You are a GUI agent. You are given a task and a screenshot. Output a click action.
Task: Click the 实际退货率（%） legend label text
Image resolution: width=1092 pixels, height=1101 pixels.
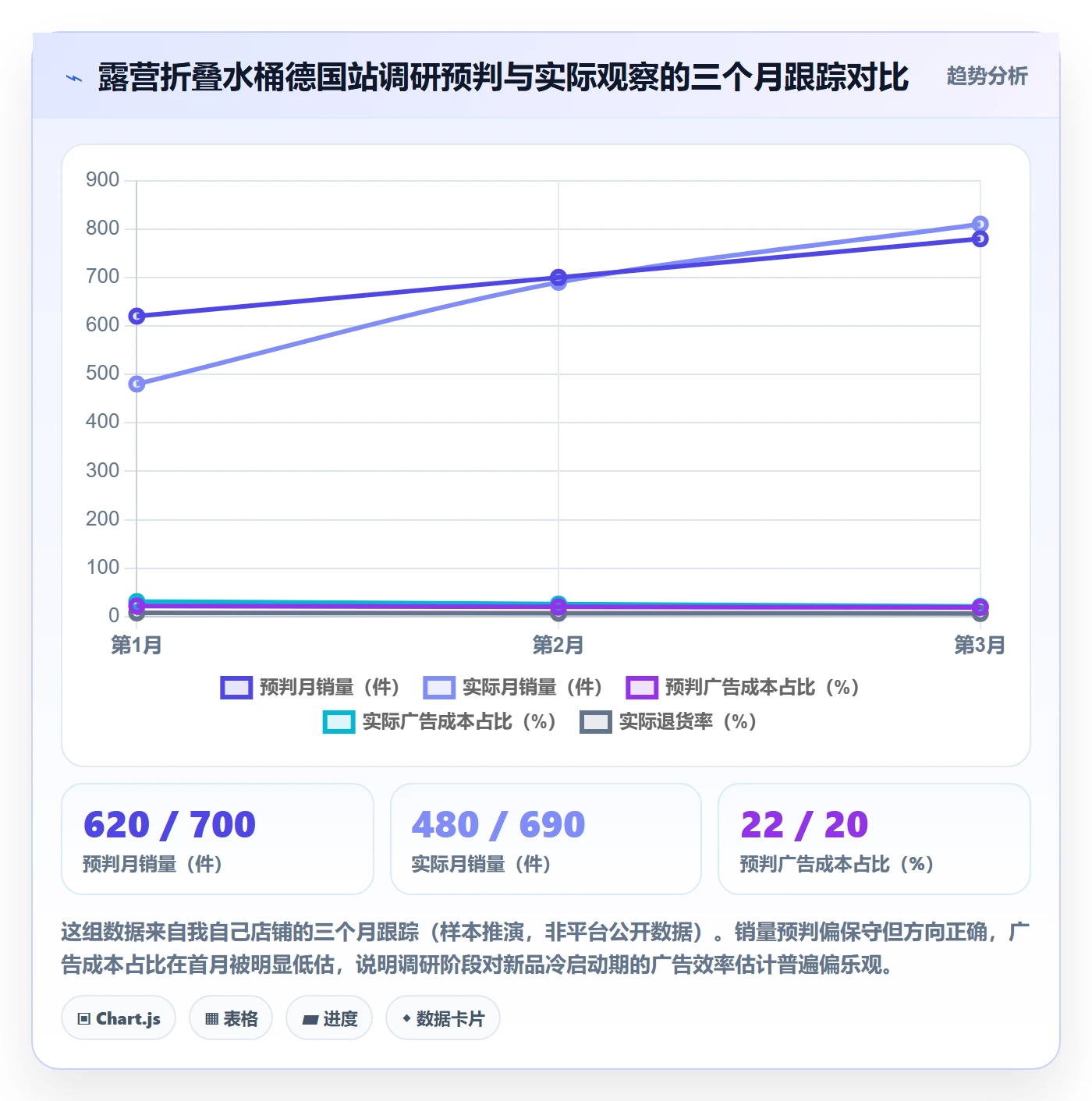(688, 722)
